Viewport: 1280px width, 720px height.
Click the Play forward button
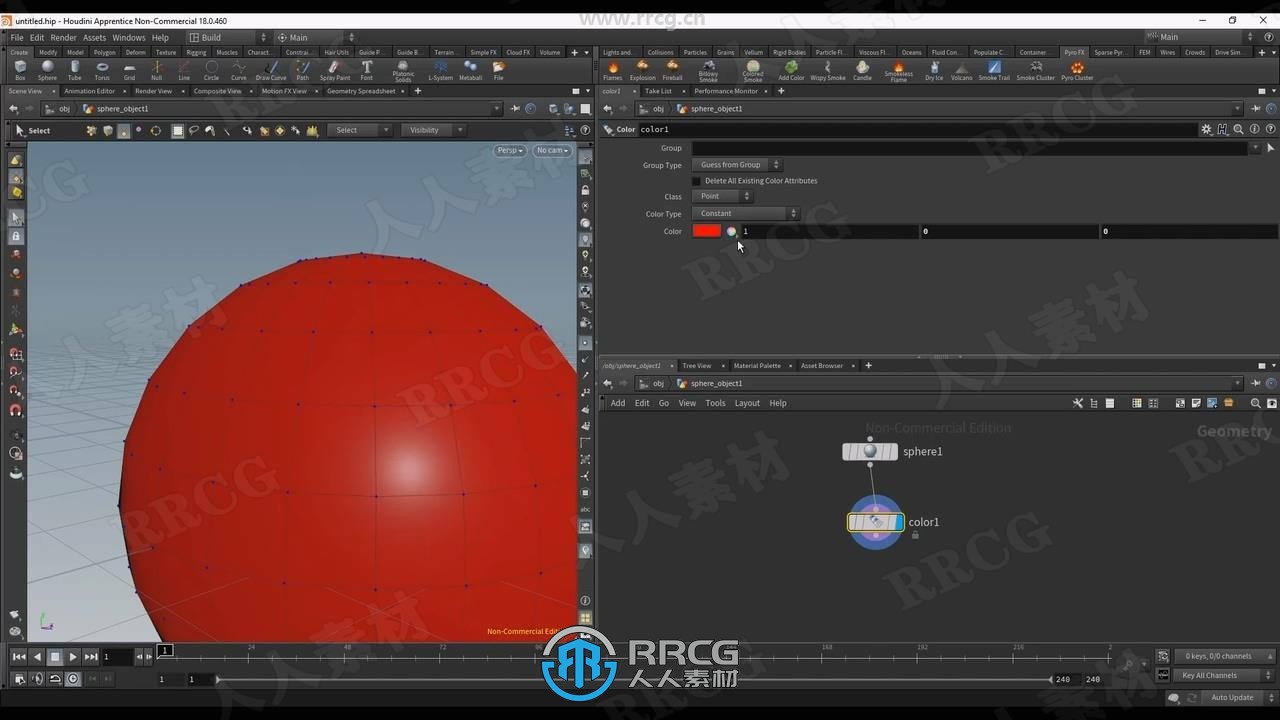pyautogui.click(x=73, y=657)
